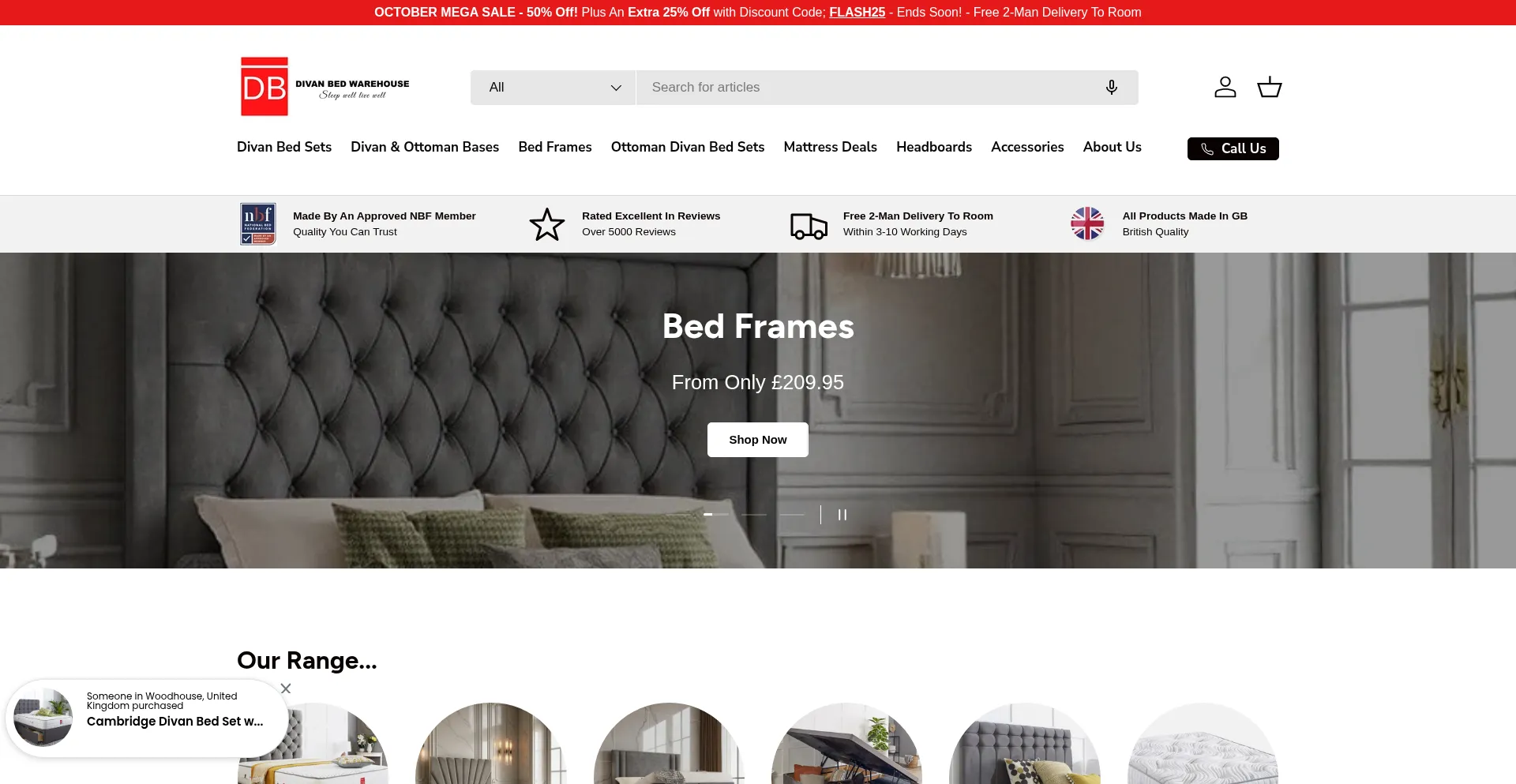Click the Shop Now button
This screenshot has height=784, width=1516.
click(x=758, y=440)
